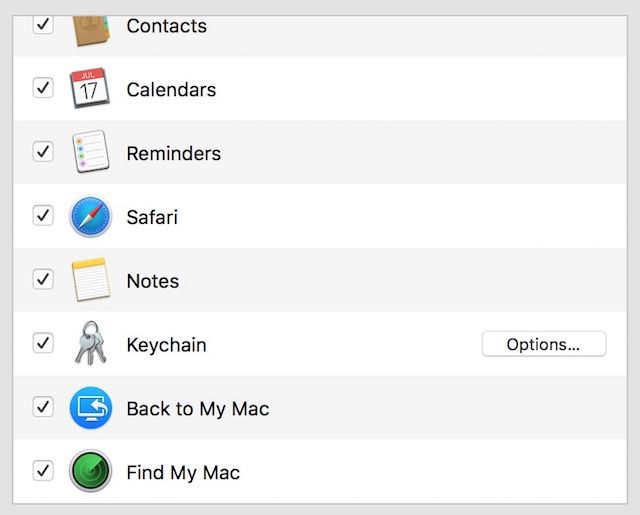This screenshot has width=640, height=515.
Task: Toggle the Back to My Mac checkbox
Action: point(43,406)
